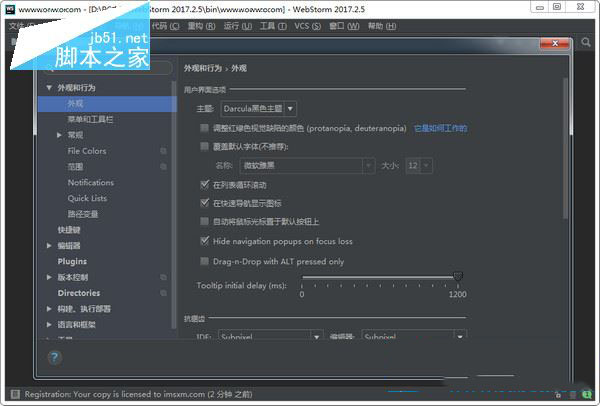Click the lock icon in status bar
This screenshot has height=406, width=600.
(x=558, y=395)
